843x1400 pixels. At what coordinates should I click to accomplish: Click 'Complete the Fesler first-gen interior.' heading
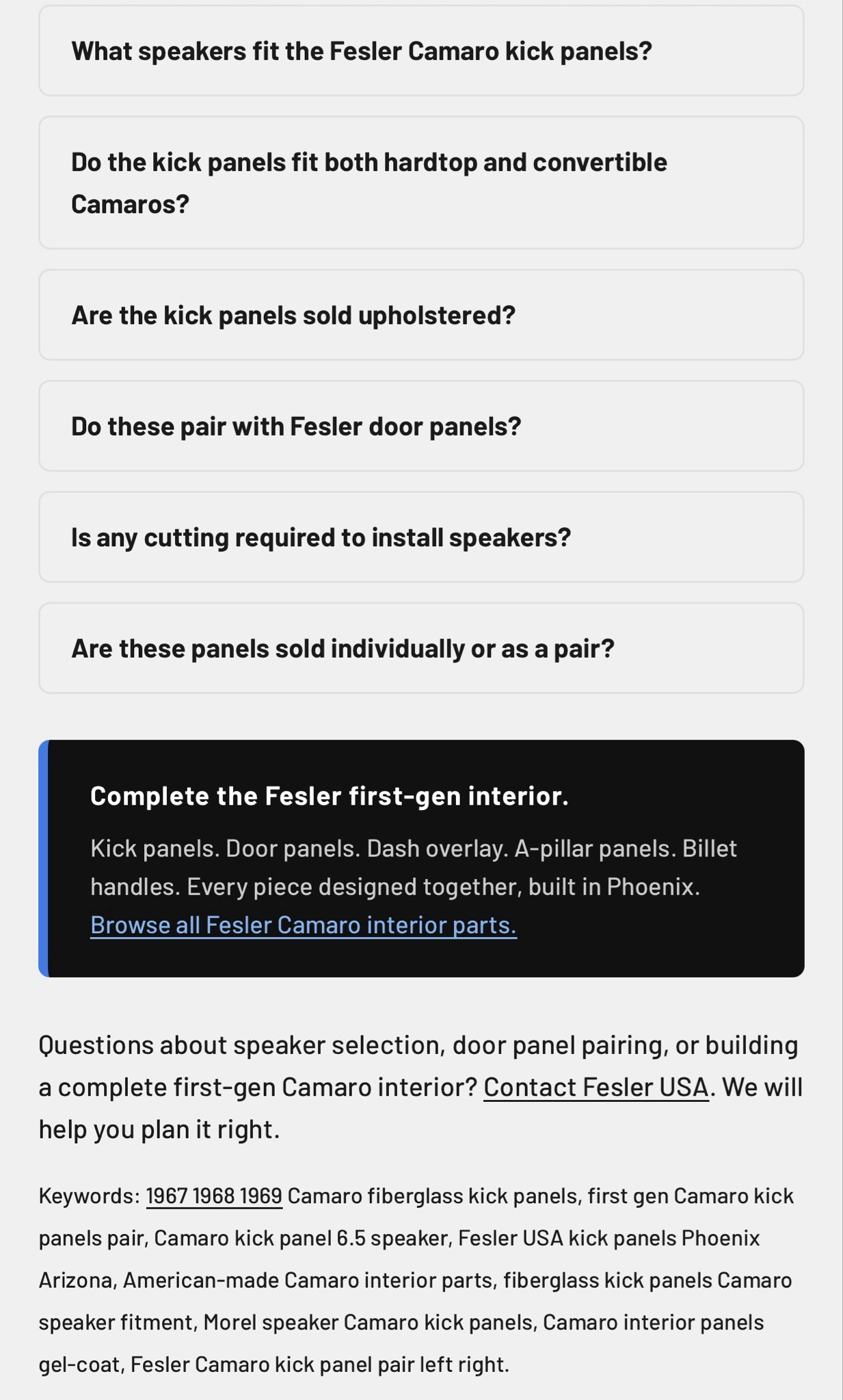click(x=330, y=796)
